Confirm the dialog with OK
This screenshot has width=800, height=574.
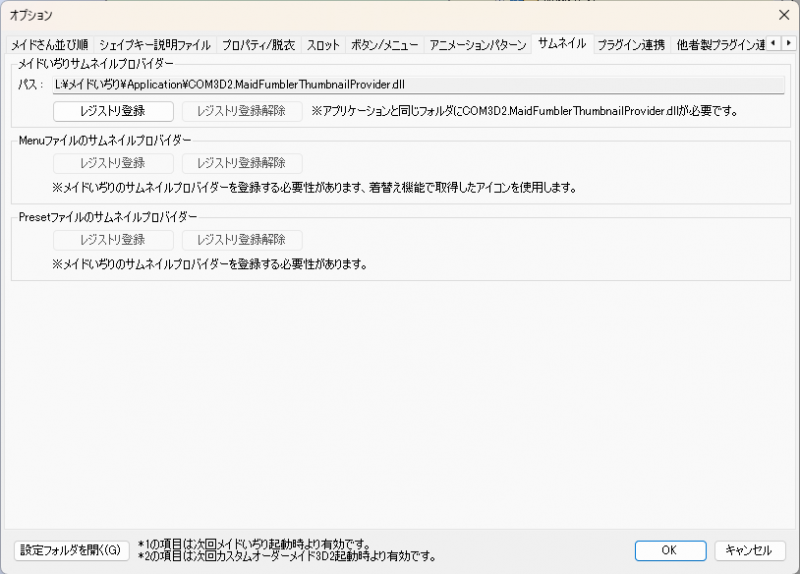[x=670, y=551]
